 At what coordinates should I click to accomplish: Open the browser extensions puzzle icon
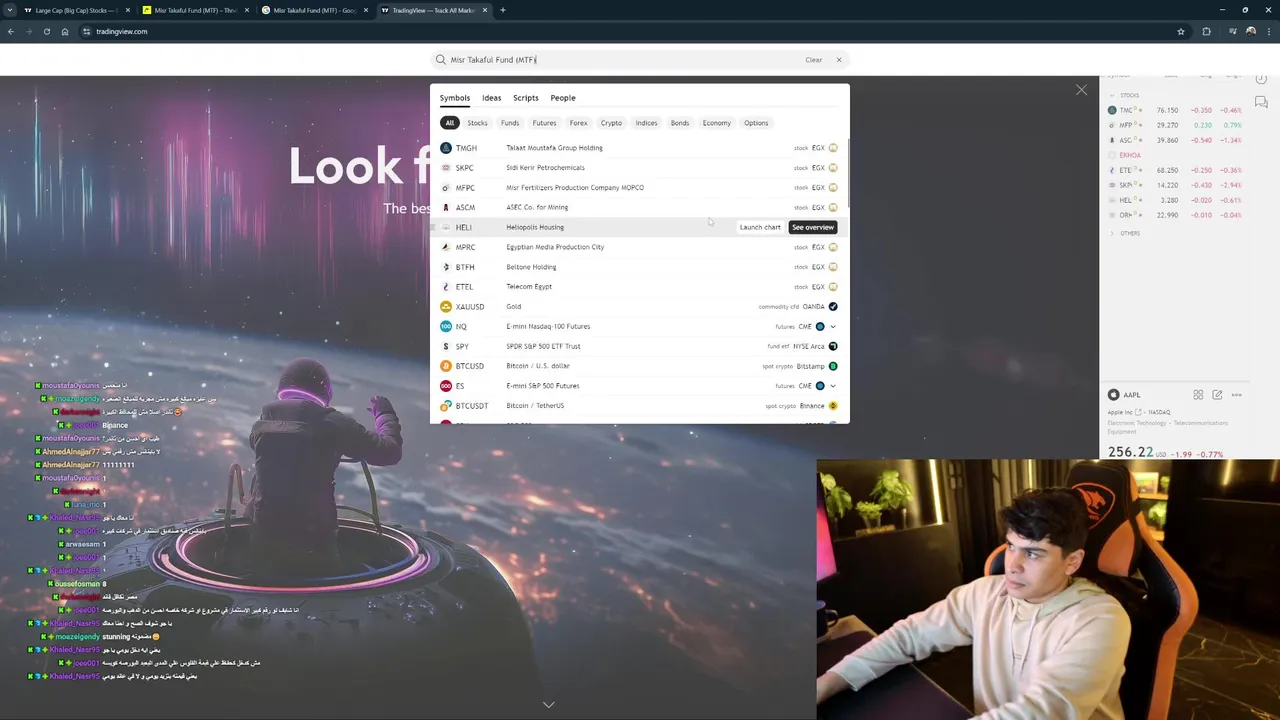(x=1206, y=31)
